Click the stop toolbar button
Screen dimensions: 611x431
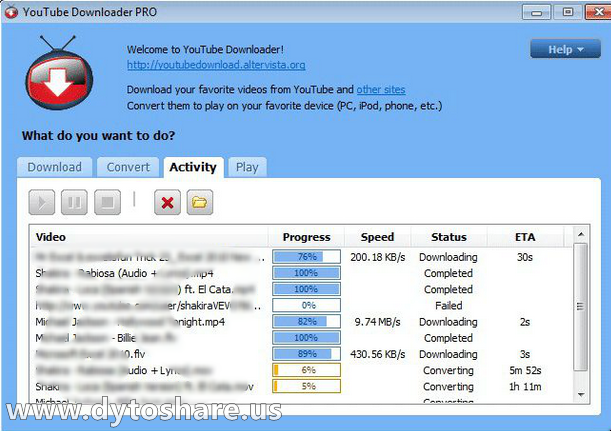(x=108, y=203)
